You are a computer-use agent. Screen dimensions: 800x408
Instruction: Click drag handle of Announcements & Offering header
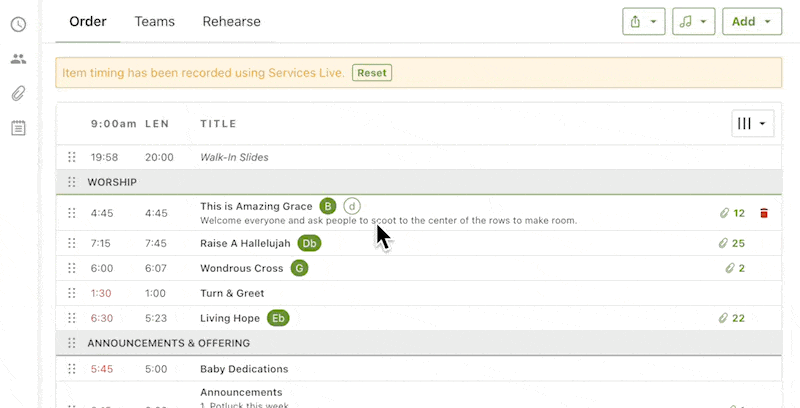[71, 343]
